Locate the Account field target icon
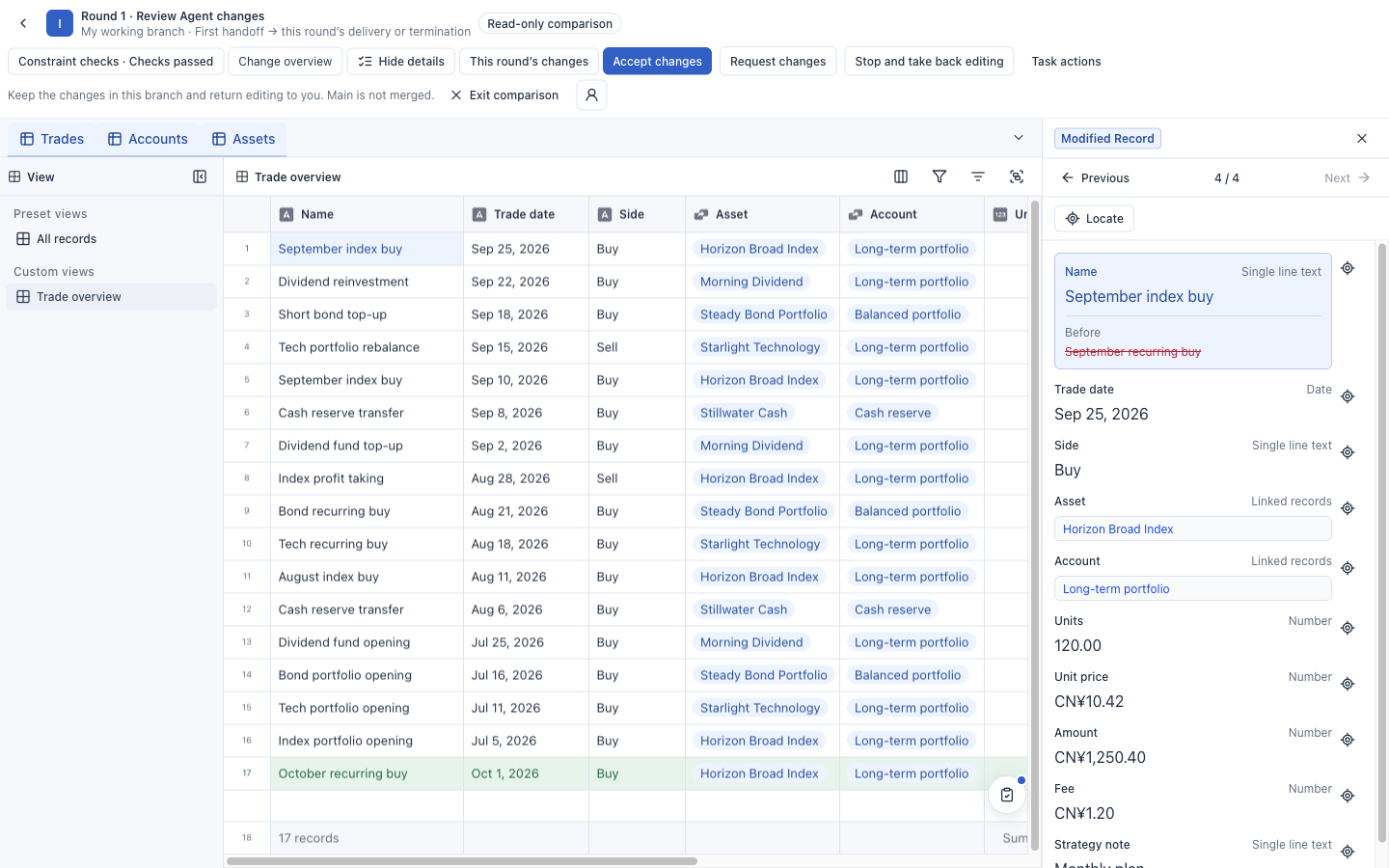This screenshot has width=1389, height=868. [x=1348, y=568]
